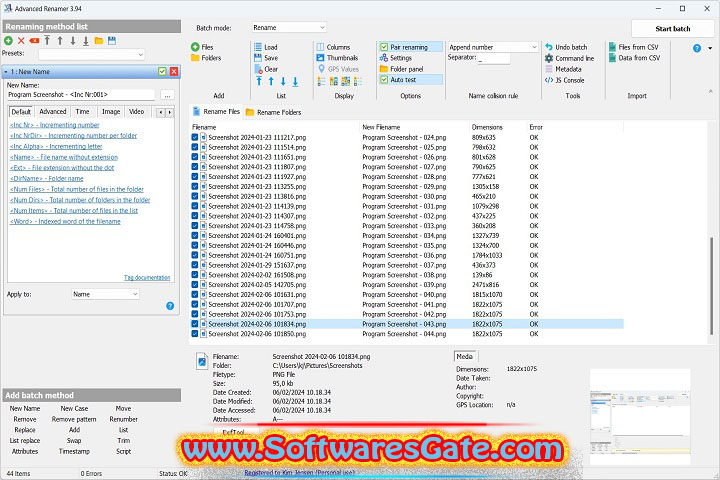Select the Advanced tag tab

tap(53, 112)
